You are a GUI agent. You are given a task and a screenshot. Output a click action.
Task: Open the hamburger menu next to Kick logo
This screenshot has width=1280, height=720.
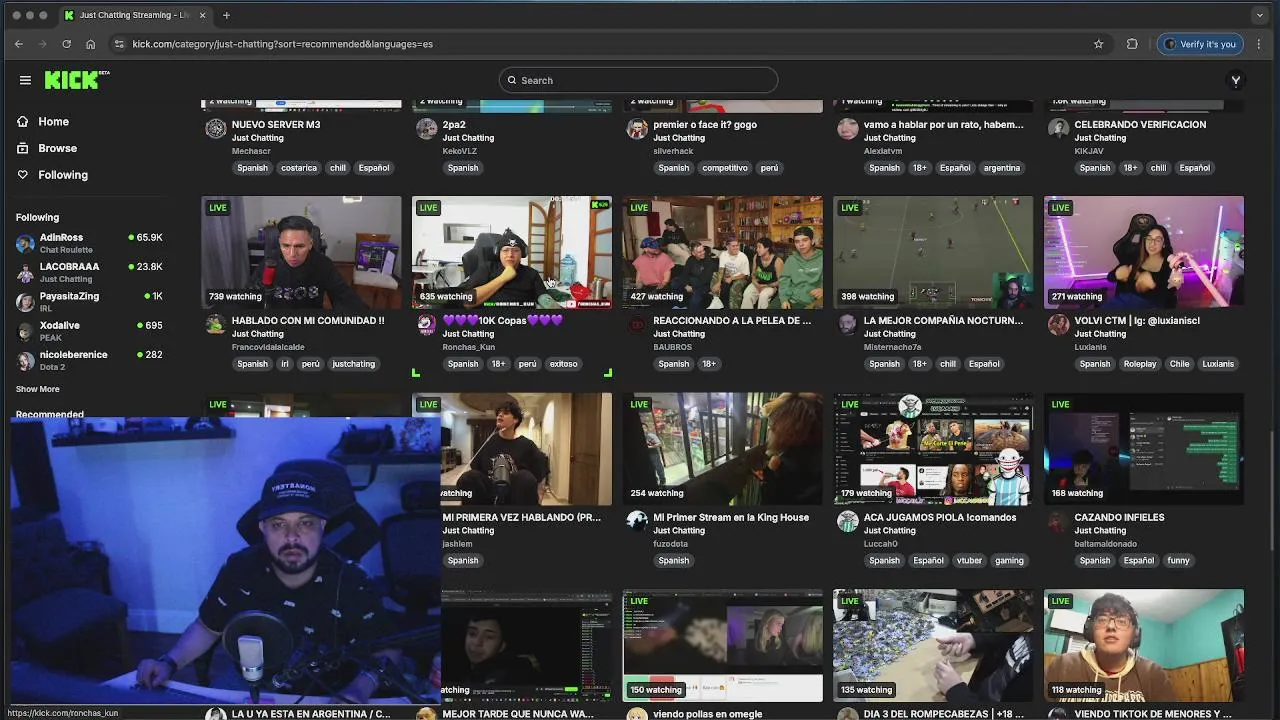tap(25, 80)
